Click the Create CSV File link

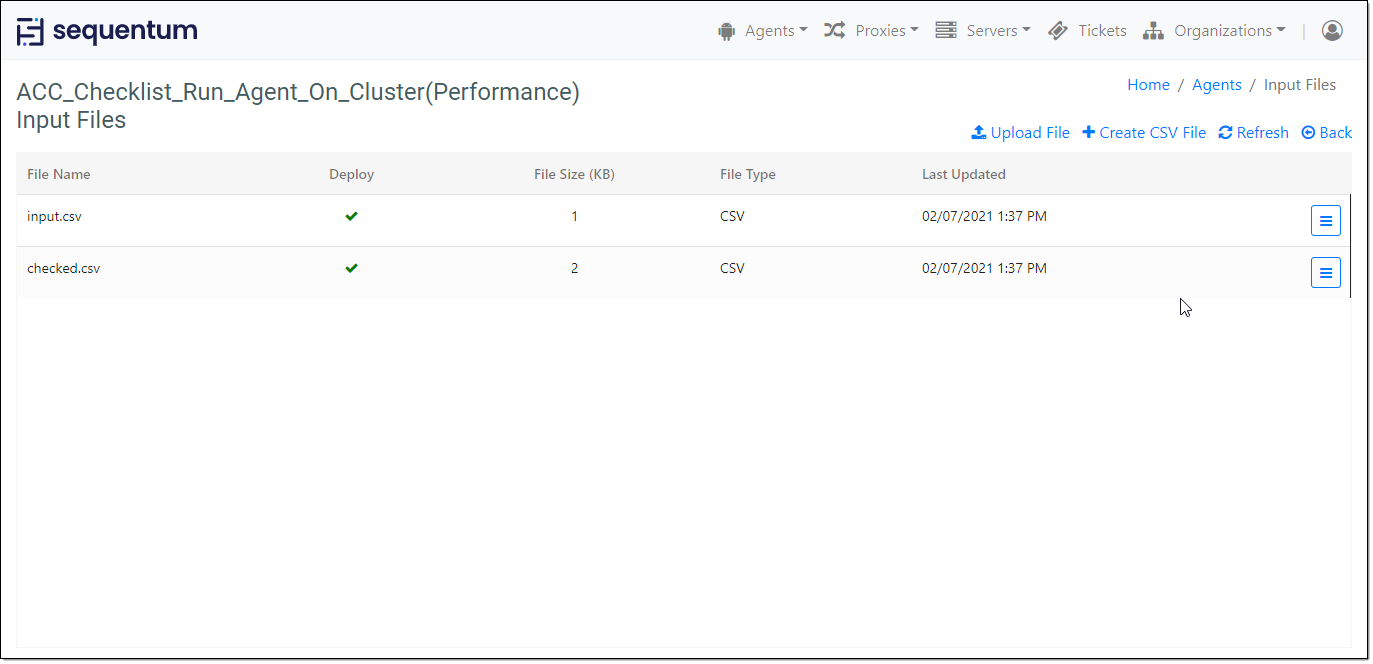(1144, 133)
